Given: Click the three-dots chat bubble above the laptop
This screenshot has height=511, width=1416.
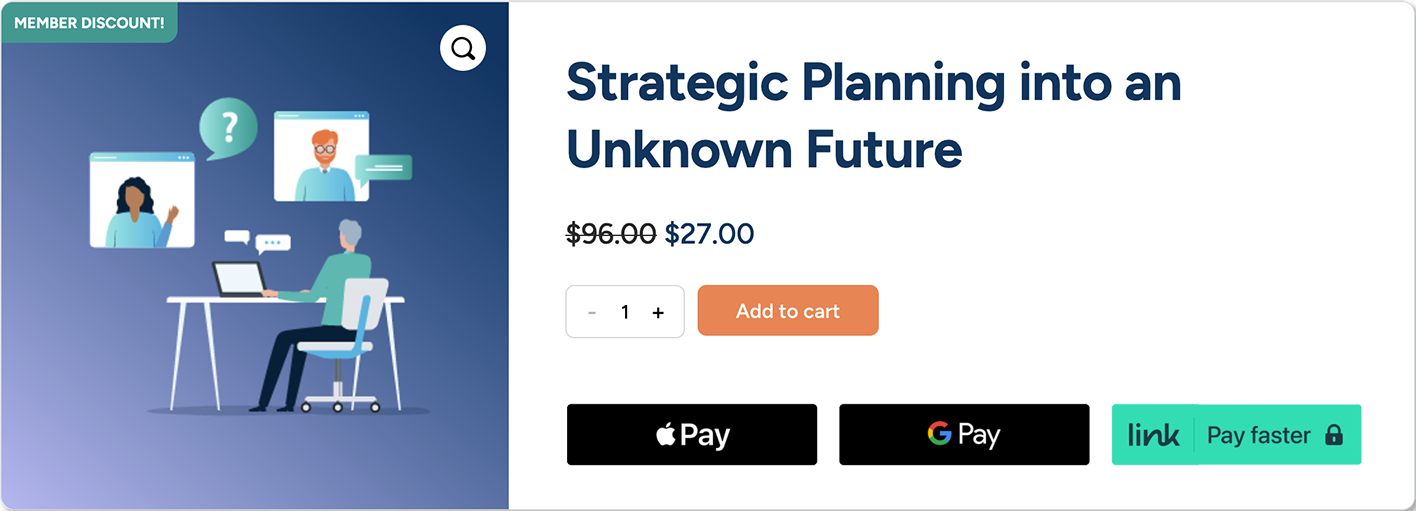Looking at the screenshot, I should [272, 243].
